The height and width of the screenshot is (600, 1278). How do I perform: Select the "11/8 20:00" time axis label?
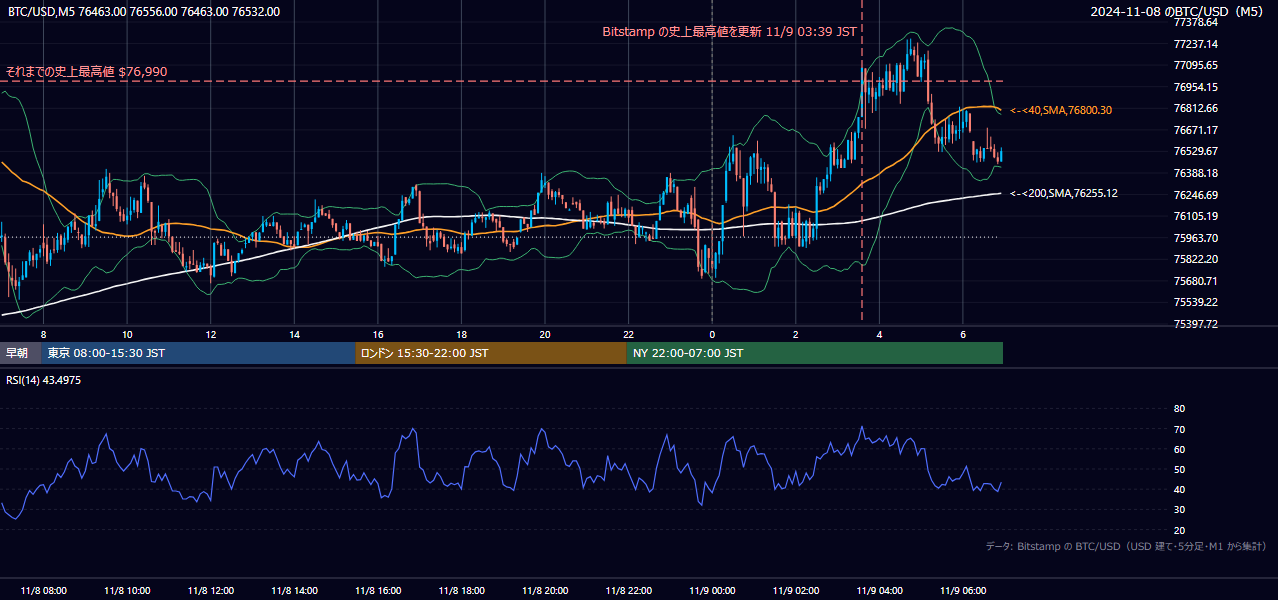point(545,591)
